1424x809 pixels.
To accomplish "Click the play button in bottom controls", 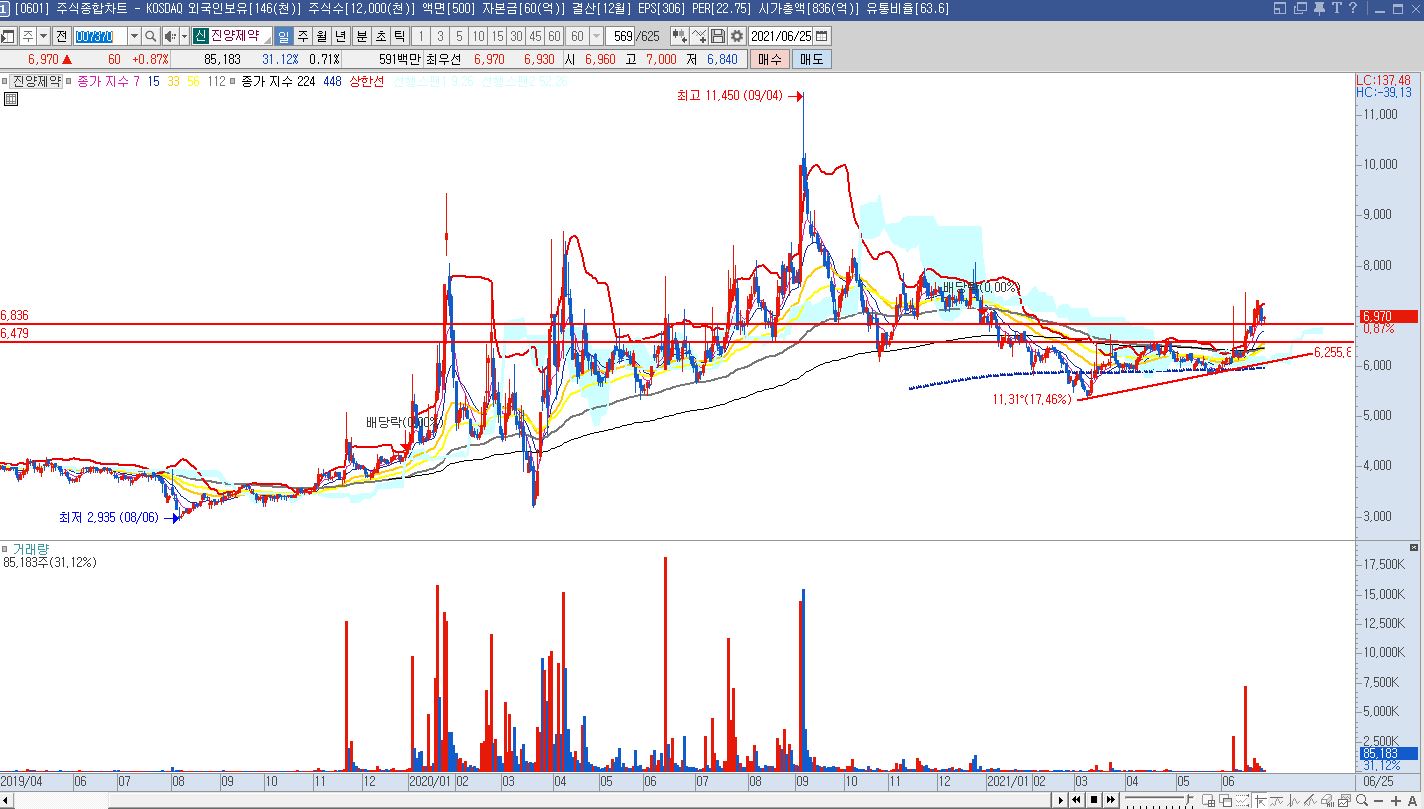I will [1060, 800].
